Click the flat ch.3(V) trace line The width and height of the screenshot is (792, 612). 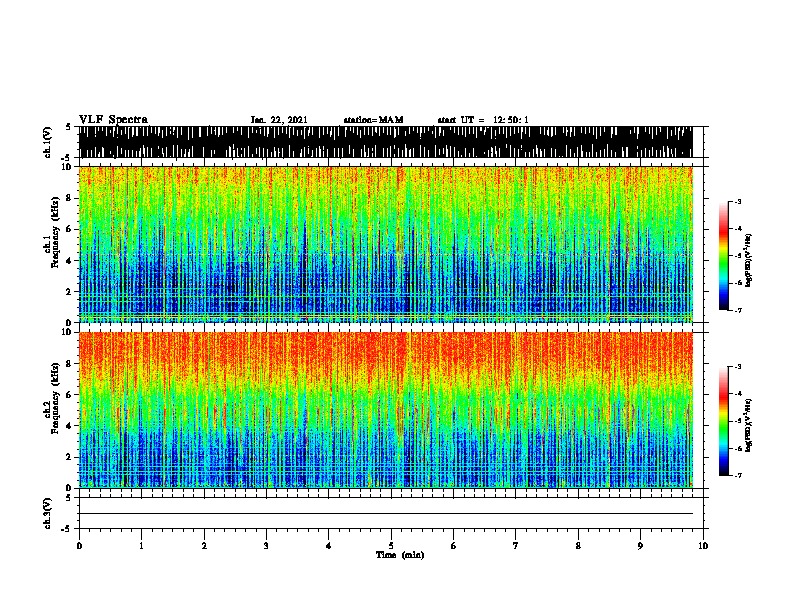tap(386, 514)
